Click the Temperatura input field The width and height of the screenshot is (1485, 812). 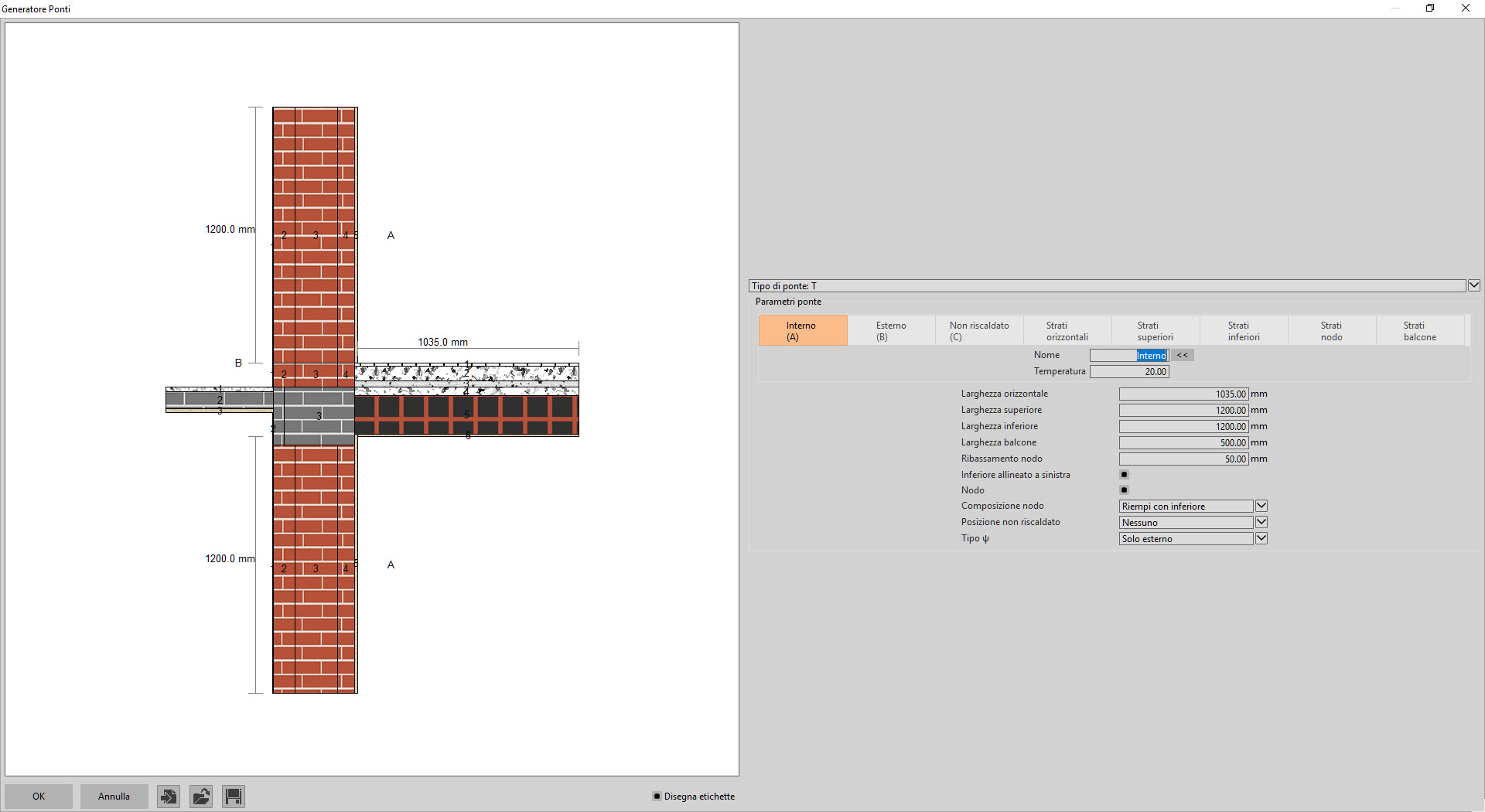click(x=1128, y=372)
